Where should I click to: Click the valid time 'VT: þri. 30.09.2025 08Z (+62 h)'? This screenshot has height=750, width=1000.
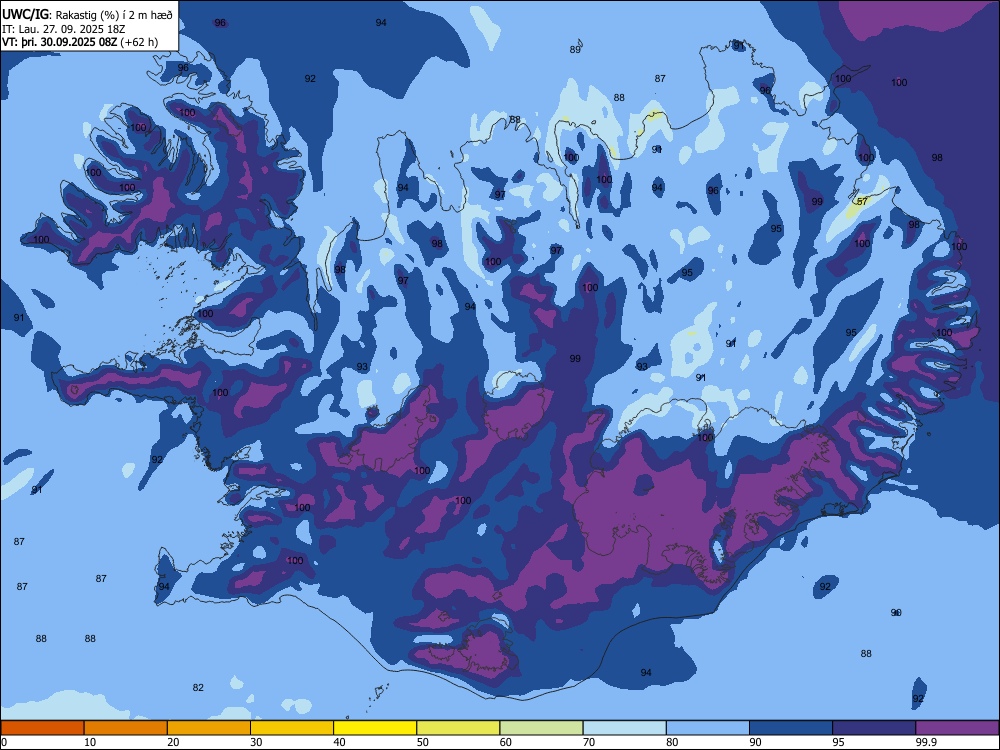point(80,43)
